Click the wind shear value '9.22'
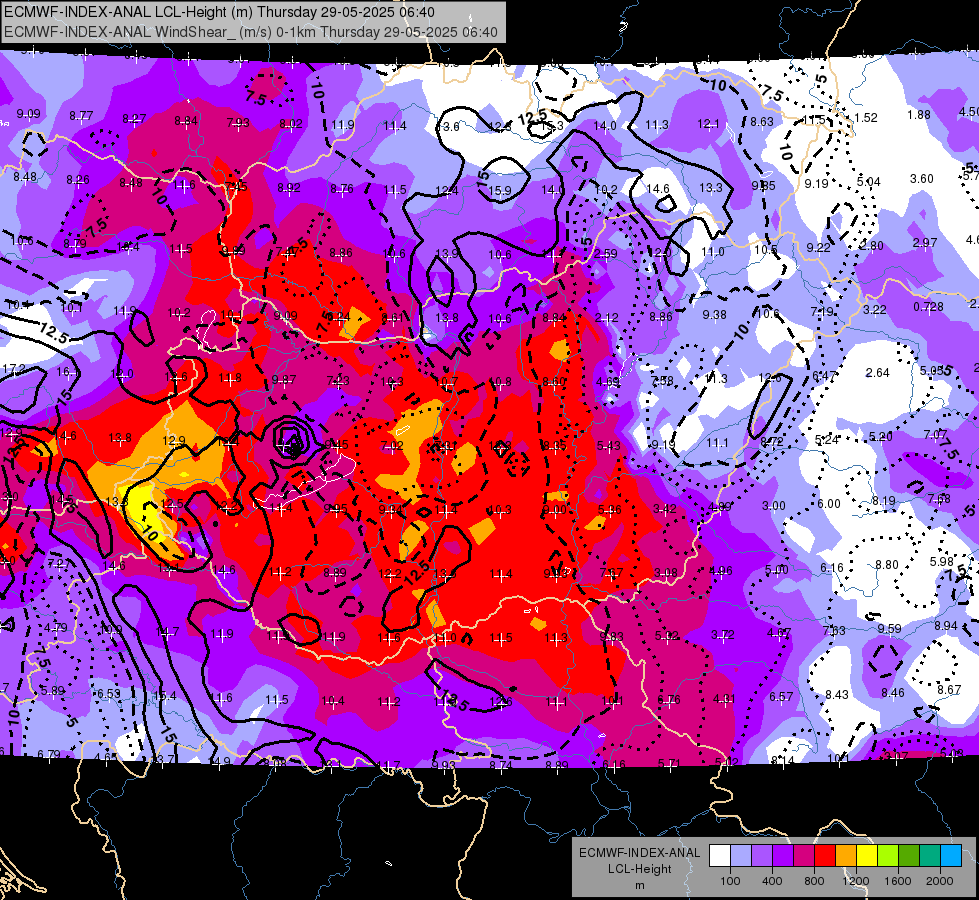The width and height of the screenshot is (979, 900). pyautogui.click(x=819, y=247)
